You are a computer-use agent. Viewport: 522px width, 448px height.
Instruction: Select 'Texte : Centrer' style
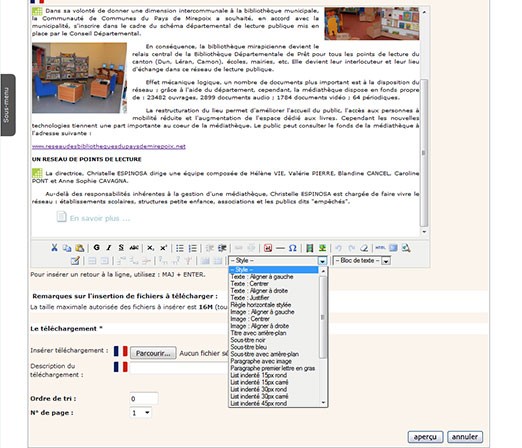pos(250,284)
